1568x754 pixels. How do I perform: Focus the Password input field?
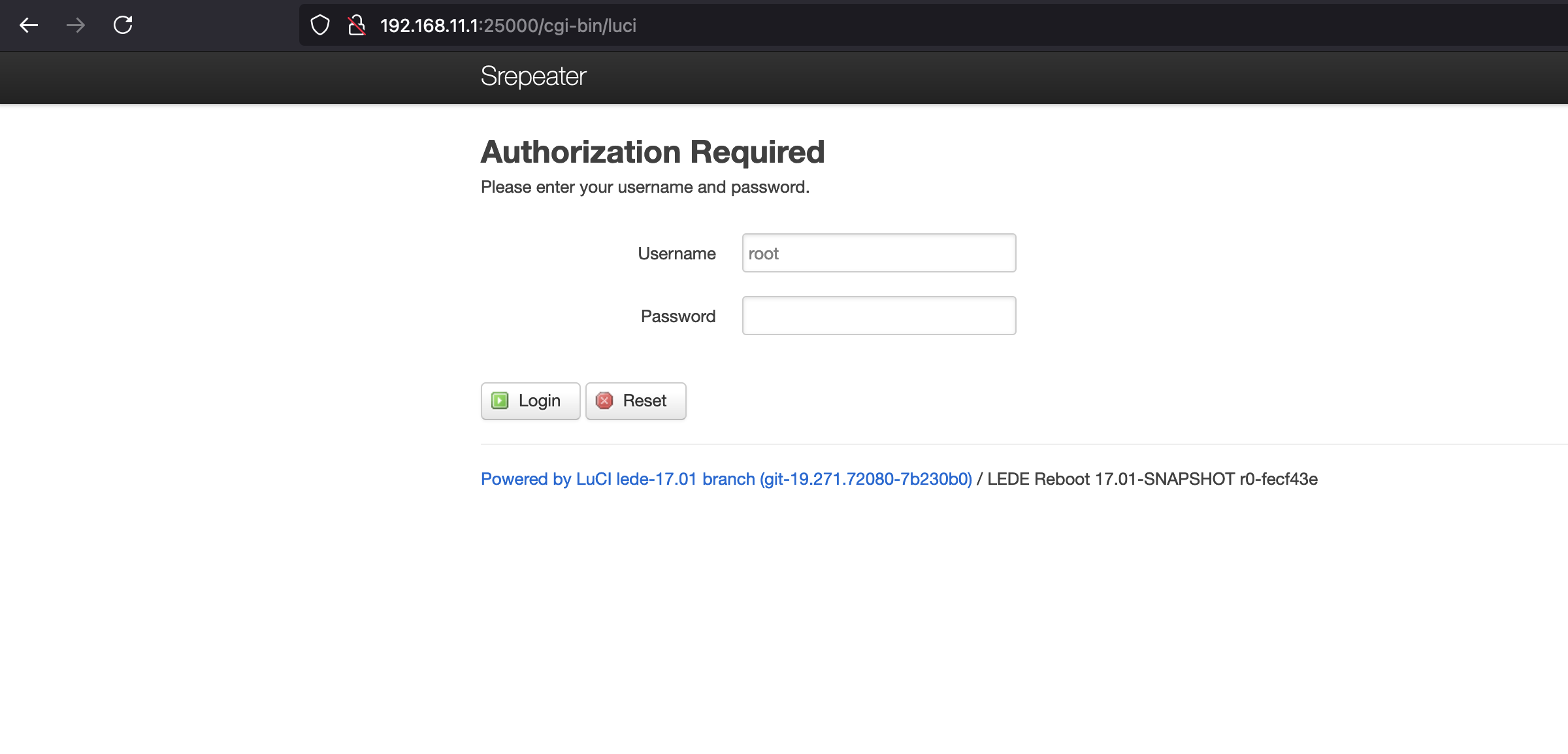pos(879,316)
